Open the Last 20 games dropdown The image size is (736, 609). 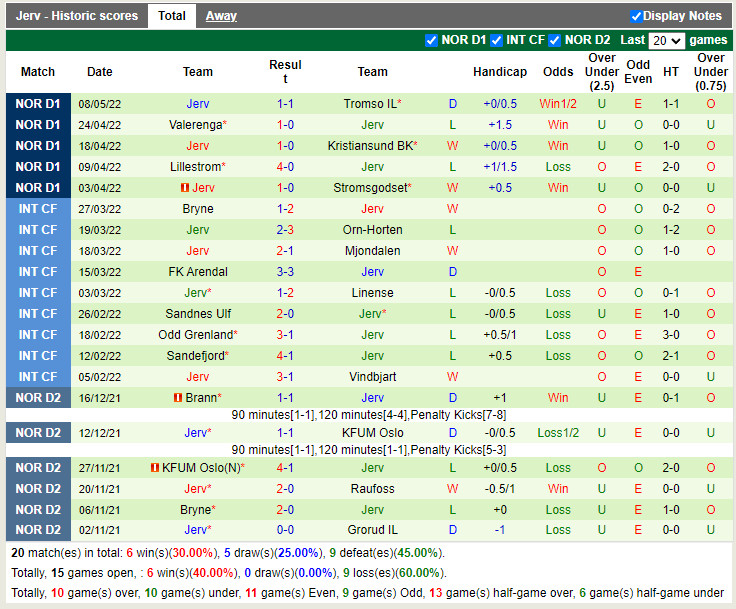(x=666, y=41)
